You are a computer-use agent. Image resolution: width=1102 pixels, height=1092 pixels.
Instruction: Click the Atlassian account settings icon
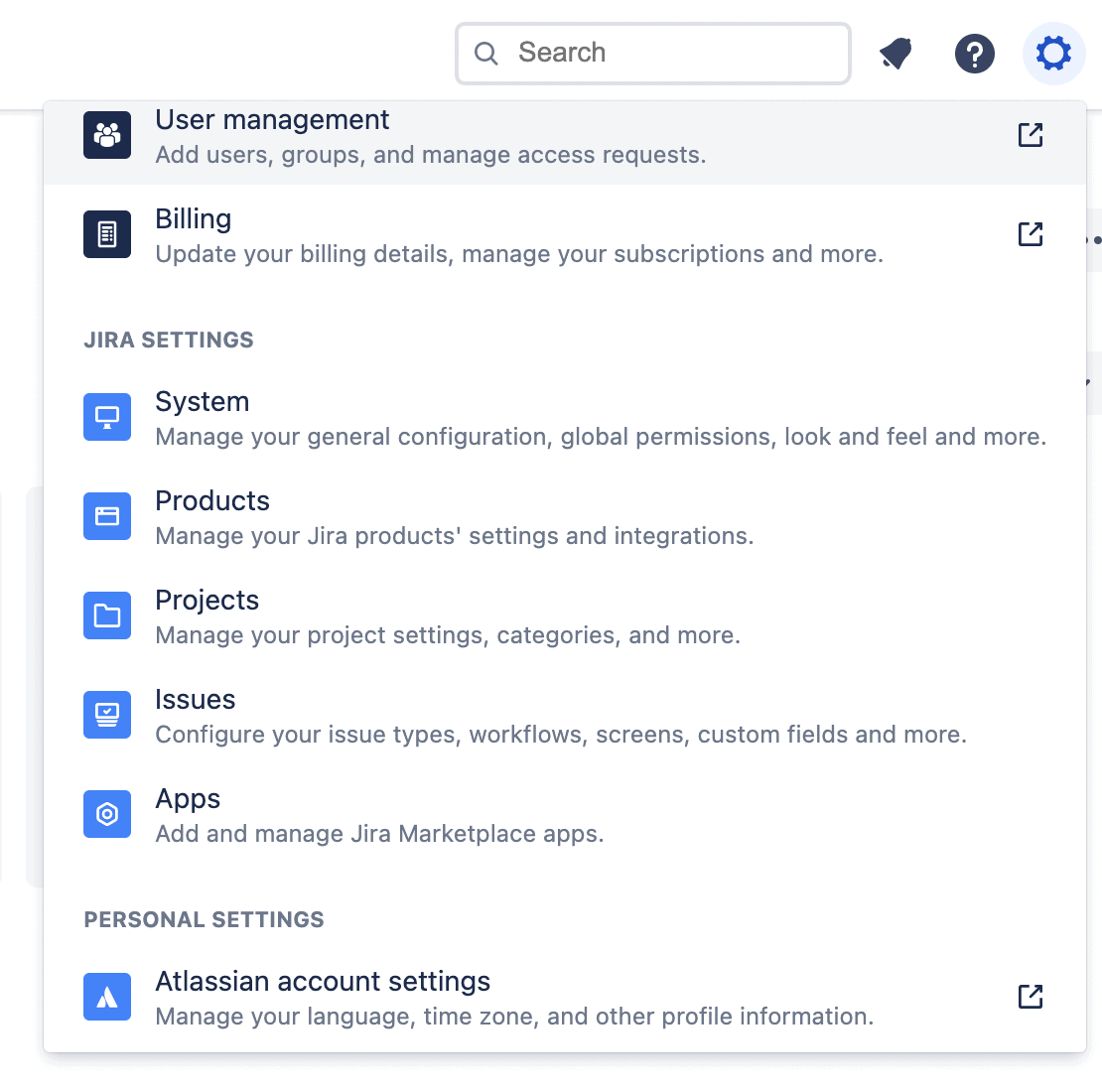106,996
